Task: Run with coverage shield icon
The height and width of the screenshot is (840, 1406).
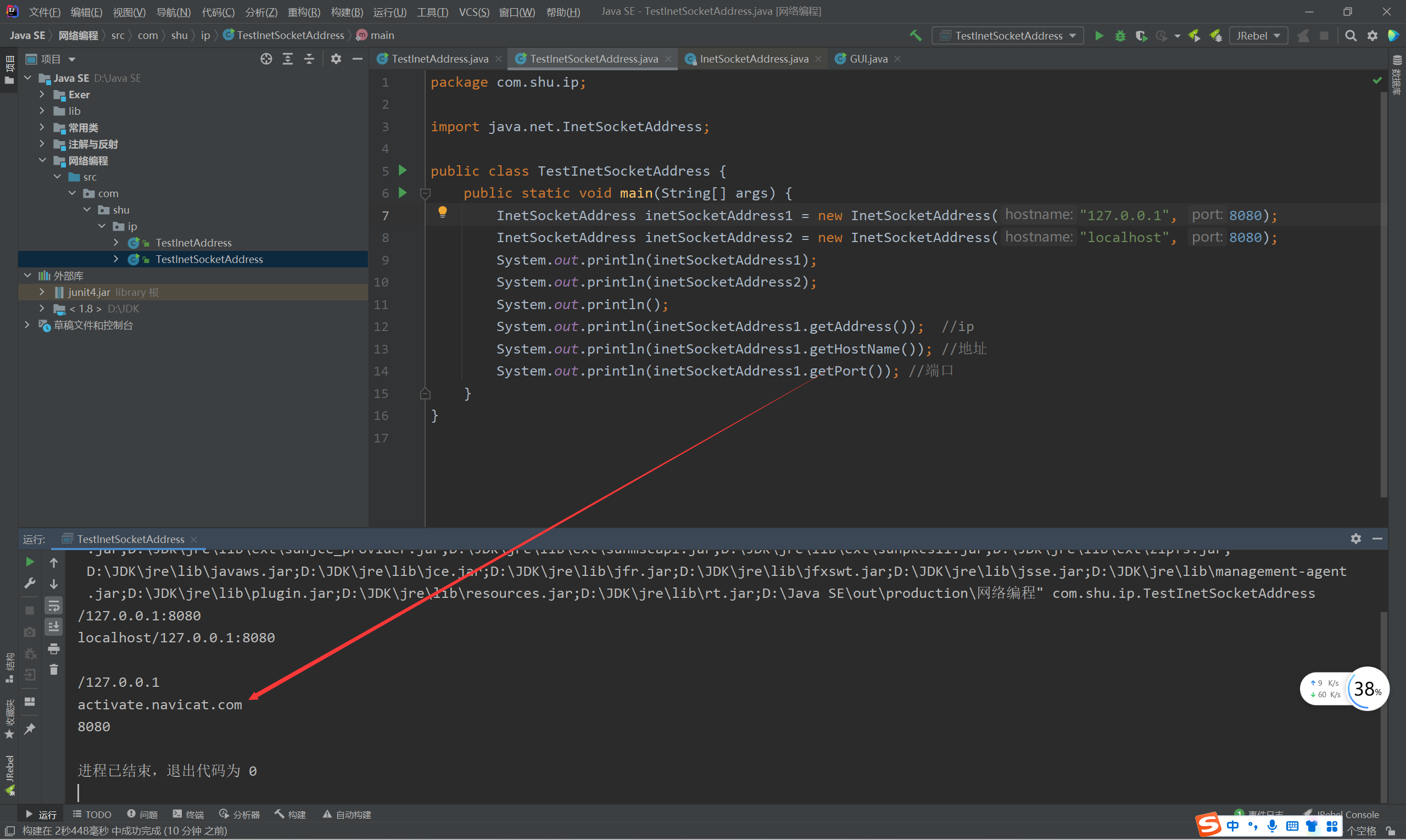Action: point(1141,36)
